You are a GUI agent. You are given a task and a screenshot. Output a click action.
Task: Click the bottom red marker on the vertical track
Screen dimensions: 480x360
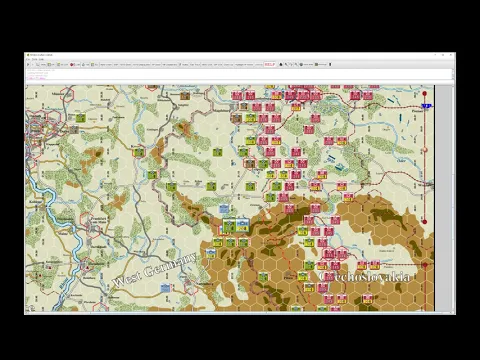[x=425, y=222]
